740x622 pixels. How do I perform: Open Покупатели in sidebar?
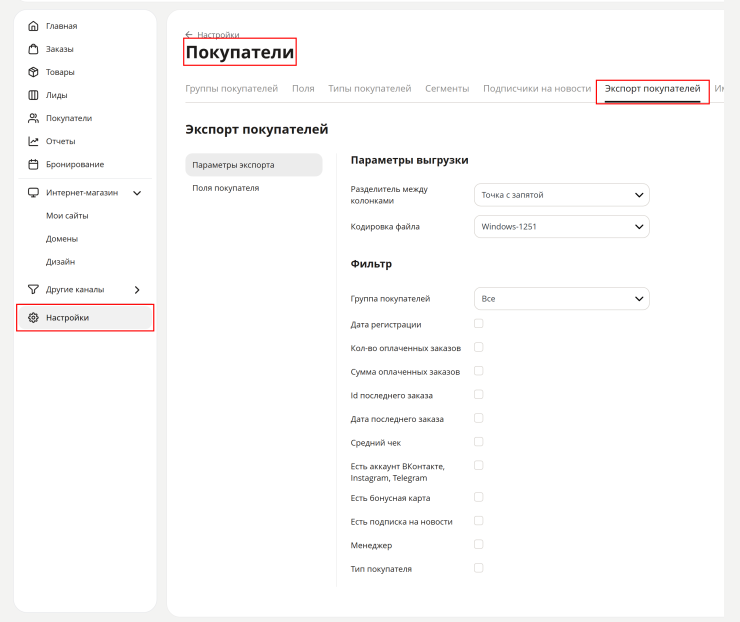(69, 118)
